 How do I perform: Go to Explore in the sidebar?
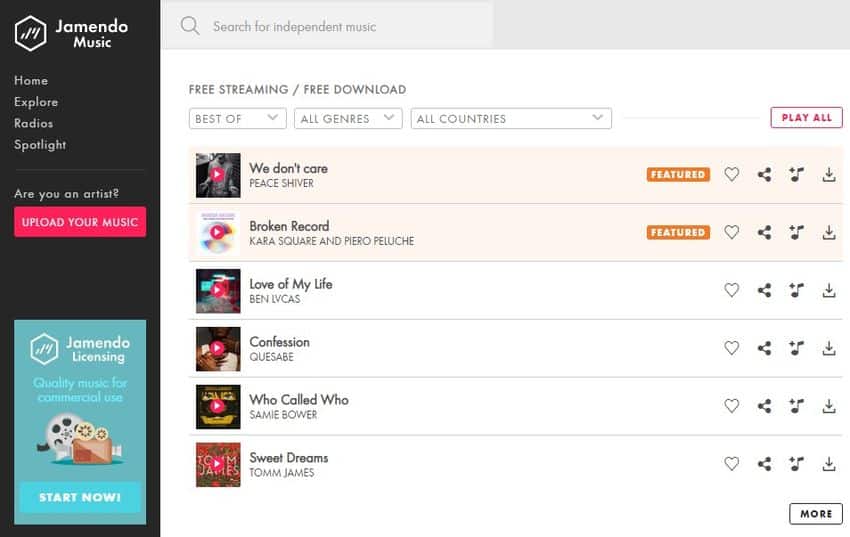[x=36, y=102]
